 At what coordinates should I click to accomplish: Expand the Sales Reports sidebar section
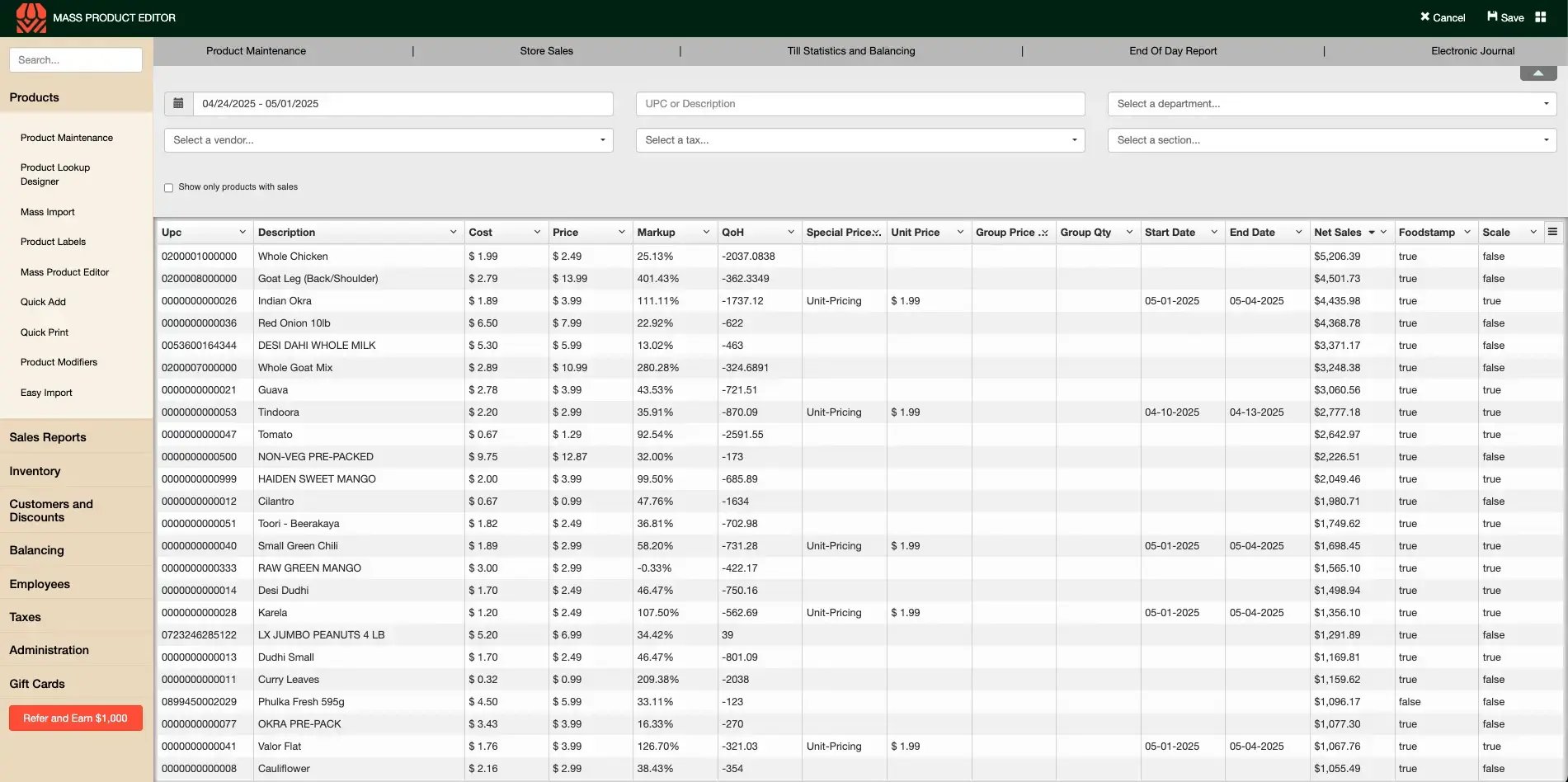(x=47, y=437)
